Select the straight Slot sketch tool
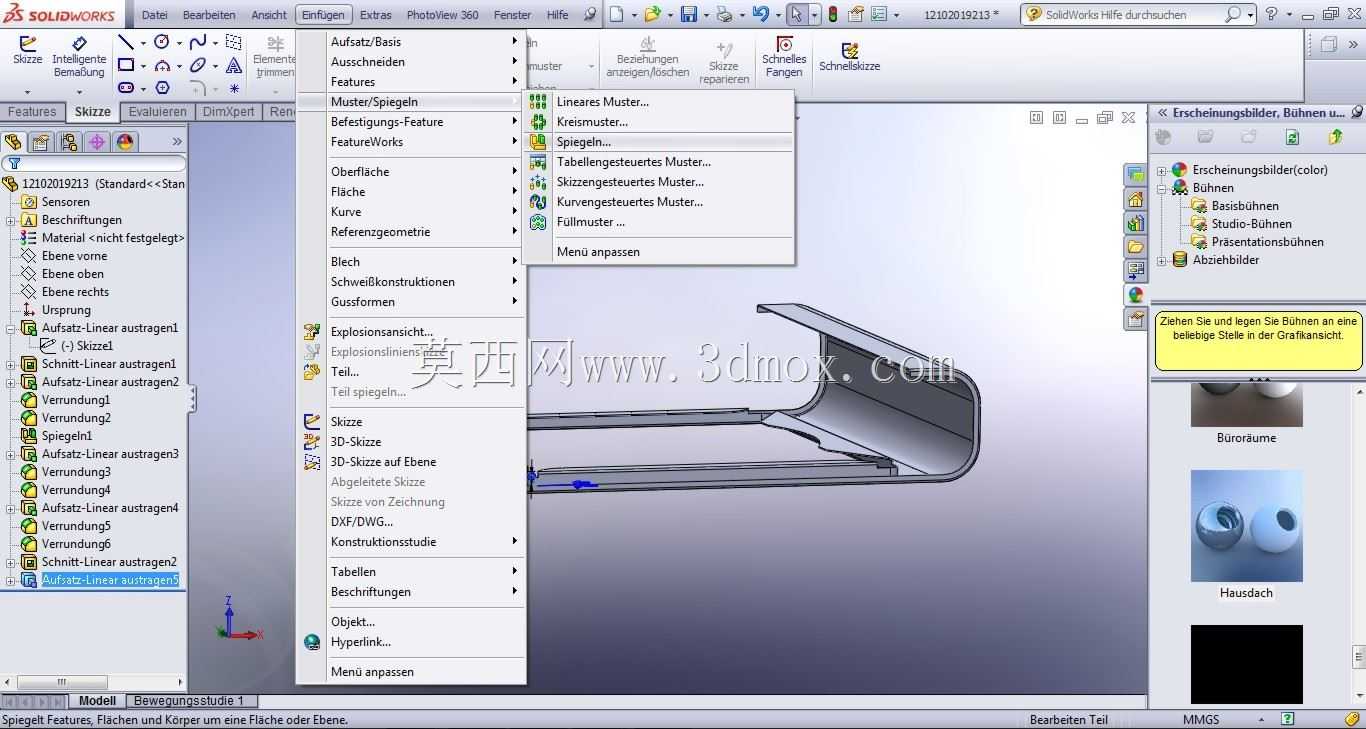Image resolution: width=1366 pixels, height=729 pixels. click(x=126, y=88)
